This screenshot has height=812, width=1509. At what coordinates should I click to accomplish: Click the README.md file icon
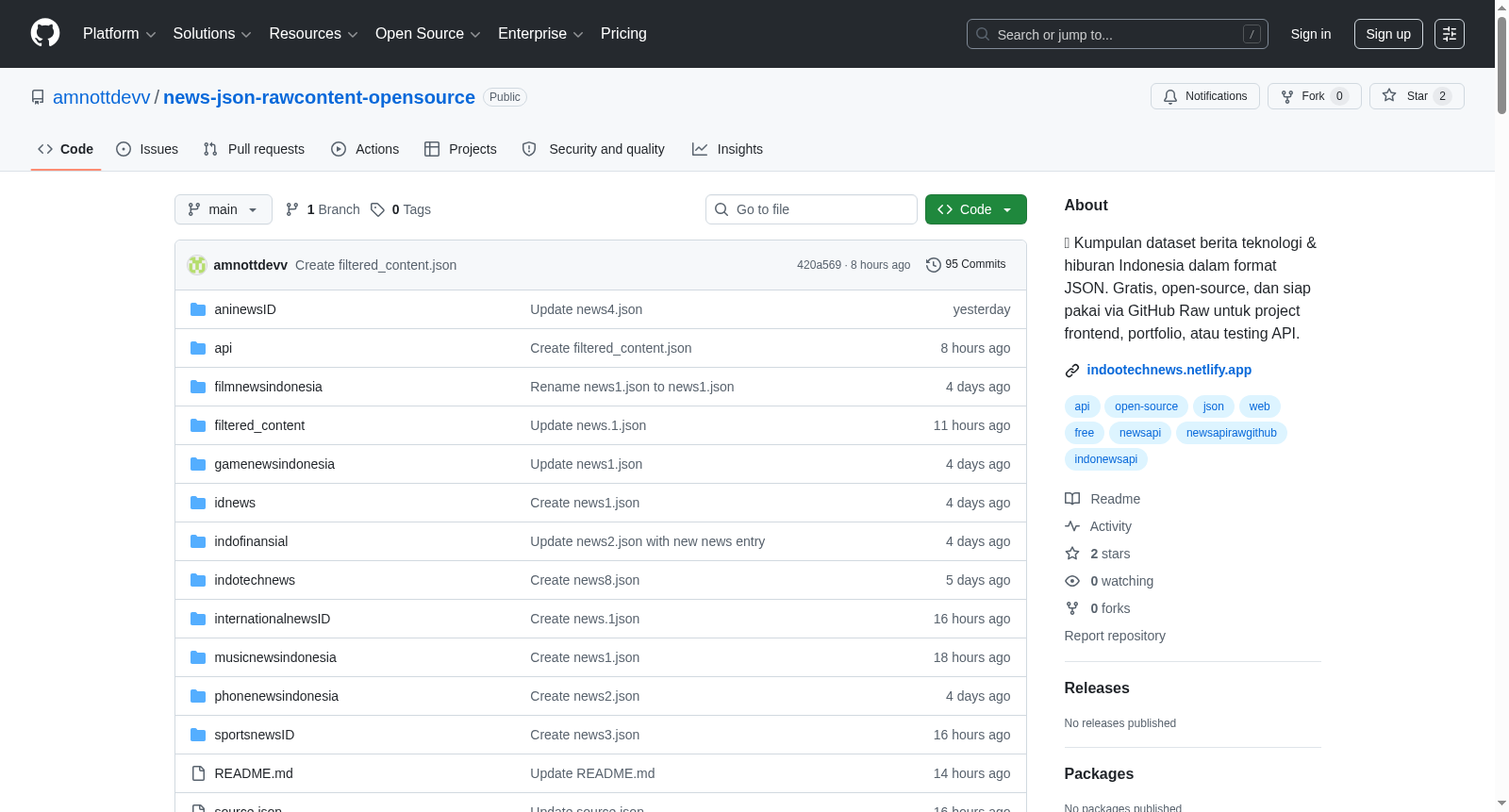(x=198, y=773)
